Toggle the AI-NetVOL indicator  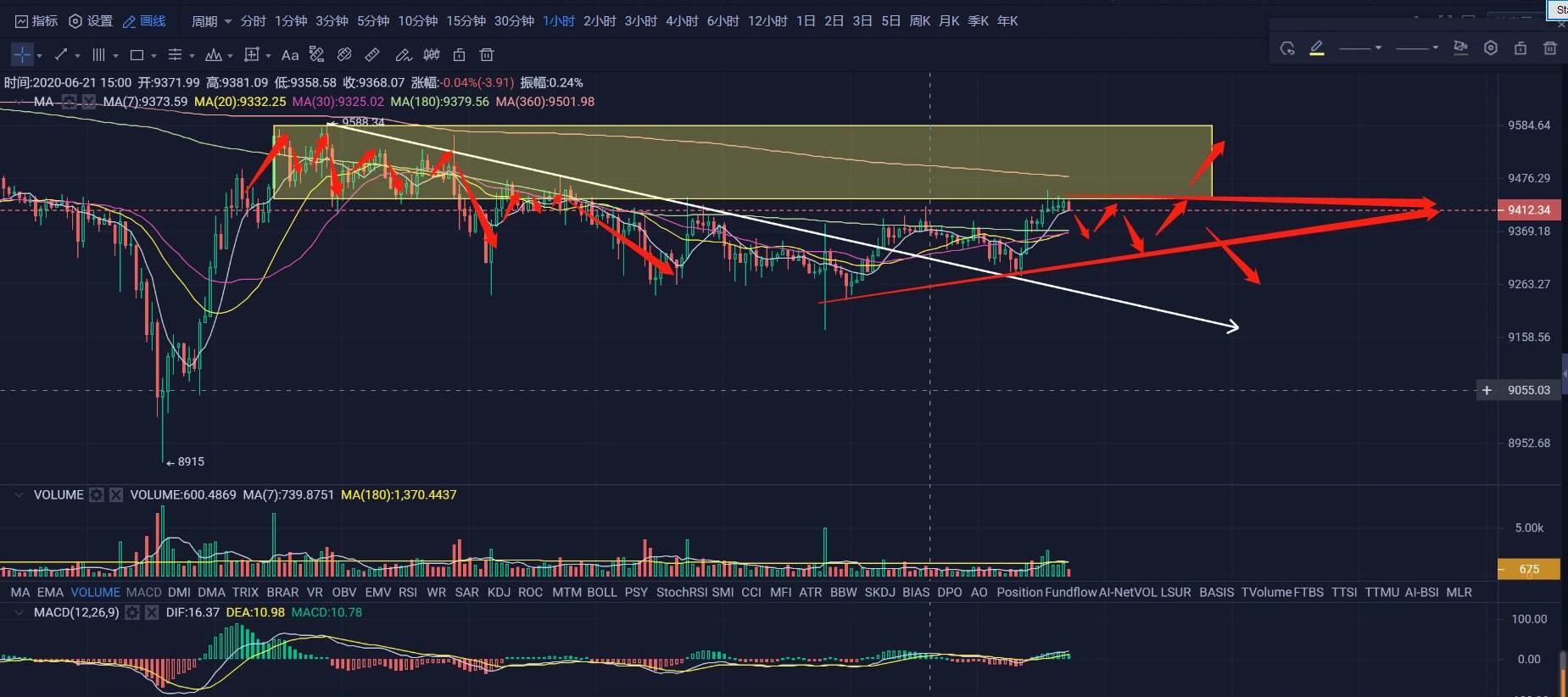click(x=1128, y=593)
